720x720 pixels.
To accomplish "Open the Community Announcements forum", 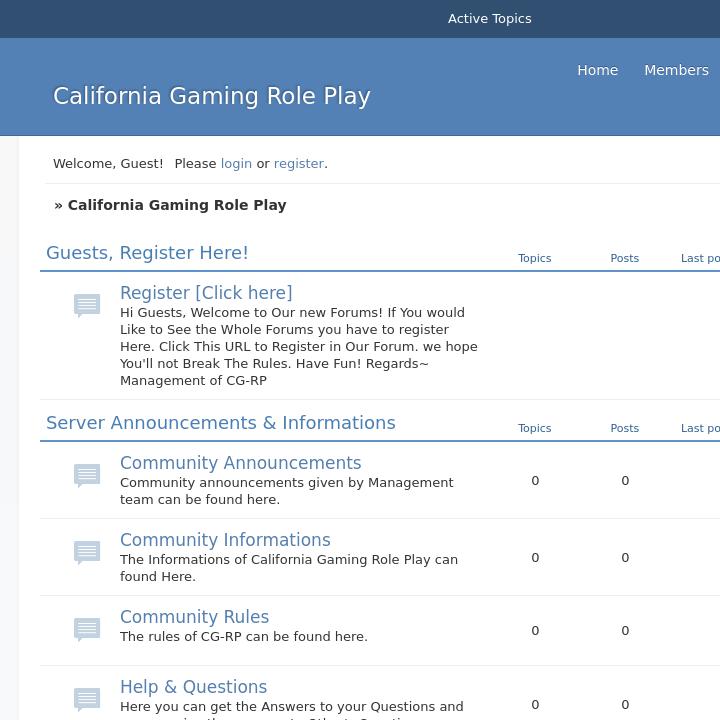I will click(240, 463).
